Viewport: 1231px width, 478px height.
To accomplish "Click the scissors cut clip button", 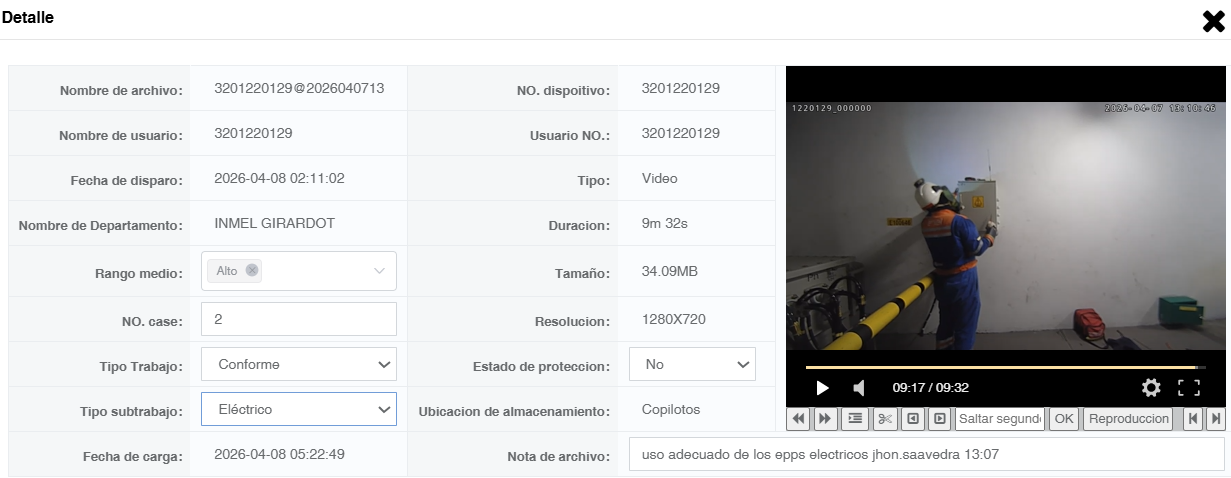I will [x=885, y=419].
